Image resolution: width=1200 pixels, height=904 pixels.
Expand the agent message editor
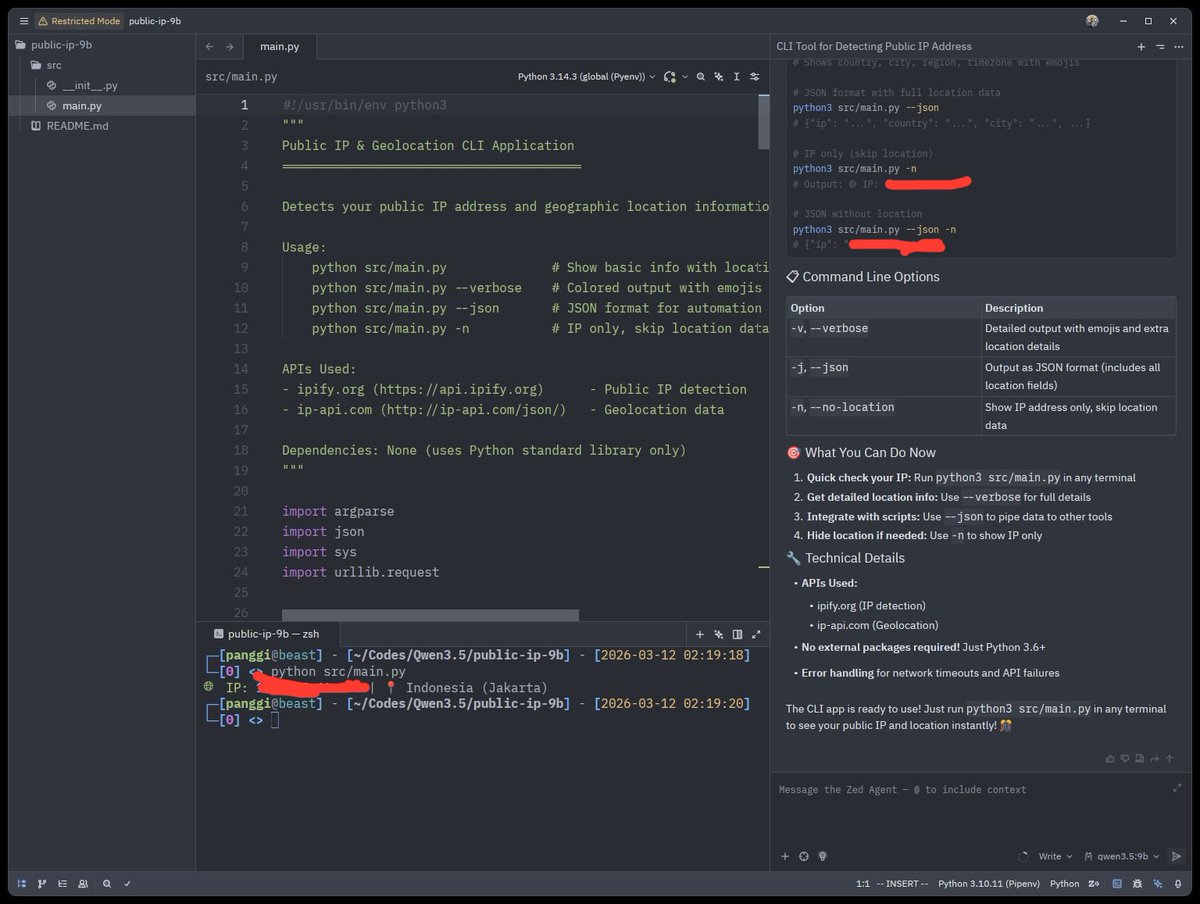[x=1177, y=788]
